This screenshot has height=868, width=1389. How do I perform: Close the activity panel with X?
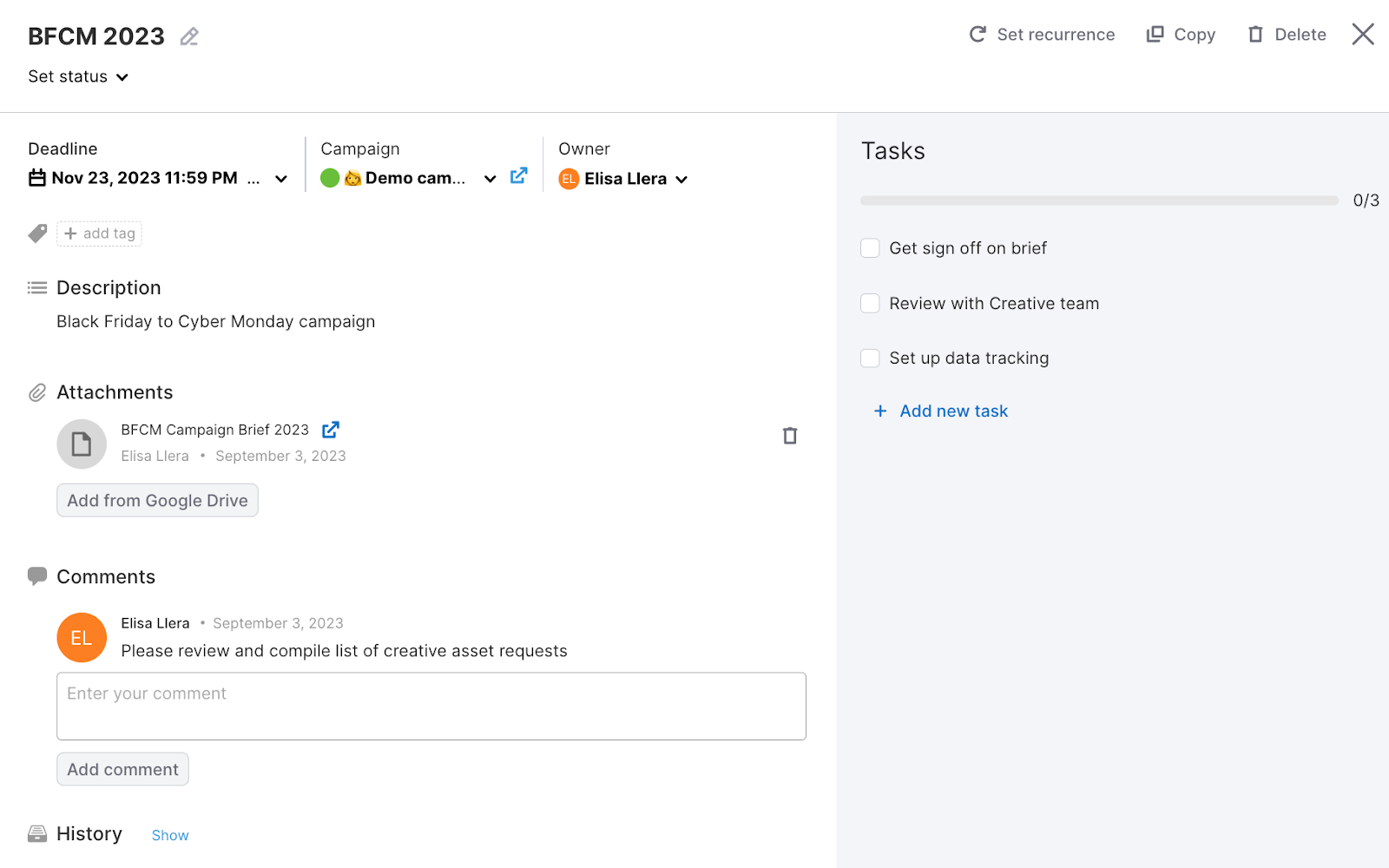point(1363,35)
